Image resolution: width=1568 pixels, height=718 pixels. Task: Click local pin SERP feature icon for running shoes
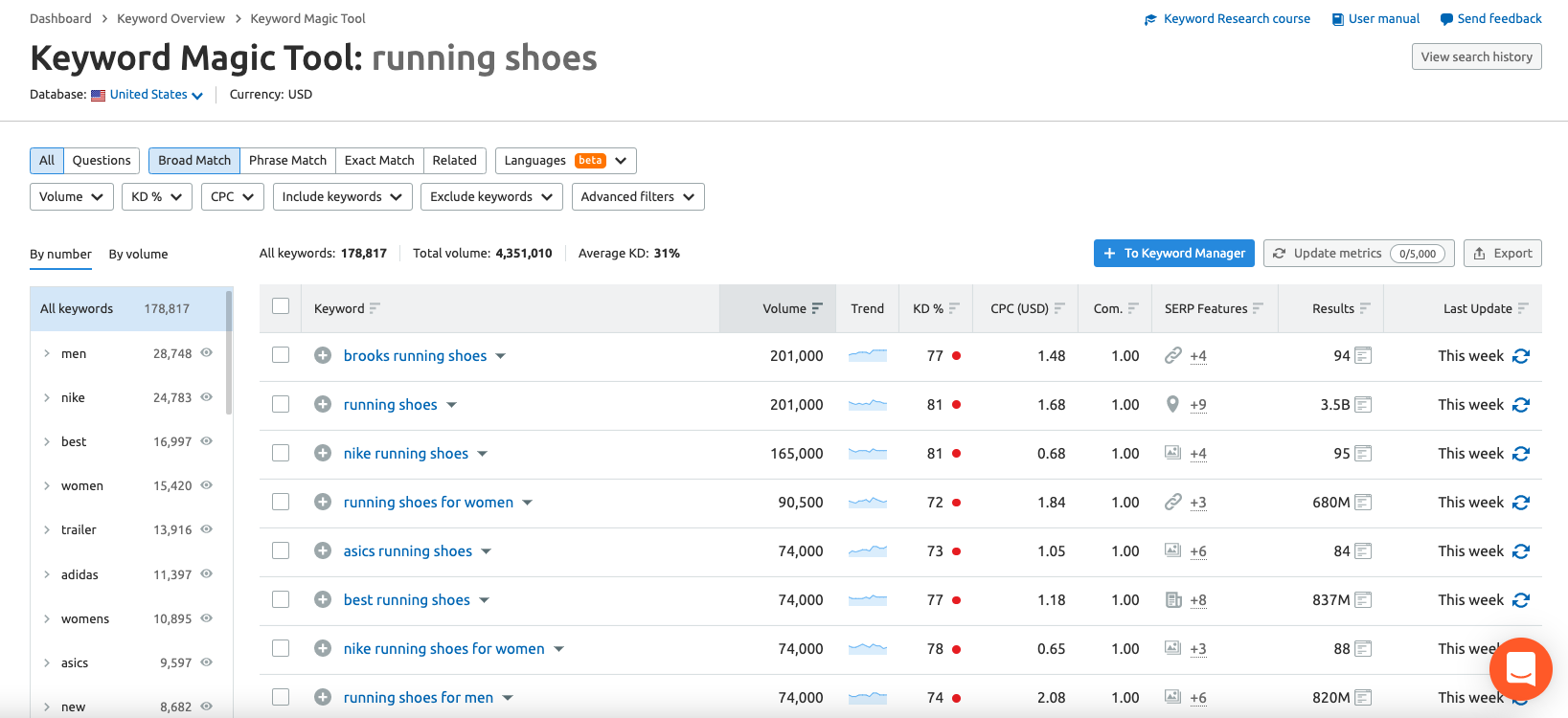click(x=1172, y=404)
